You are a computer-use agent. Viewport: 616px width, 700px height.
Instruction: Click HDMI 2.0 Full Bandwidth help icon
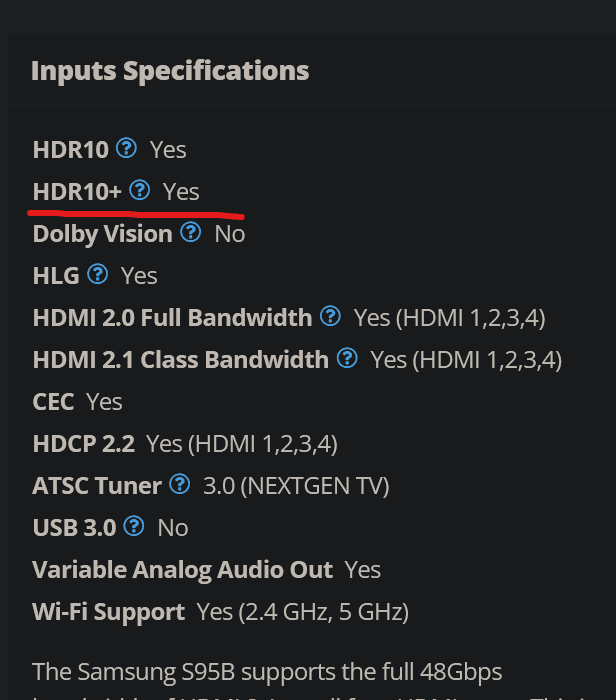click(330, 316)
